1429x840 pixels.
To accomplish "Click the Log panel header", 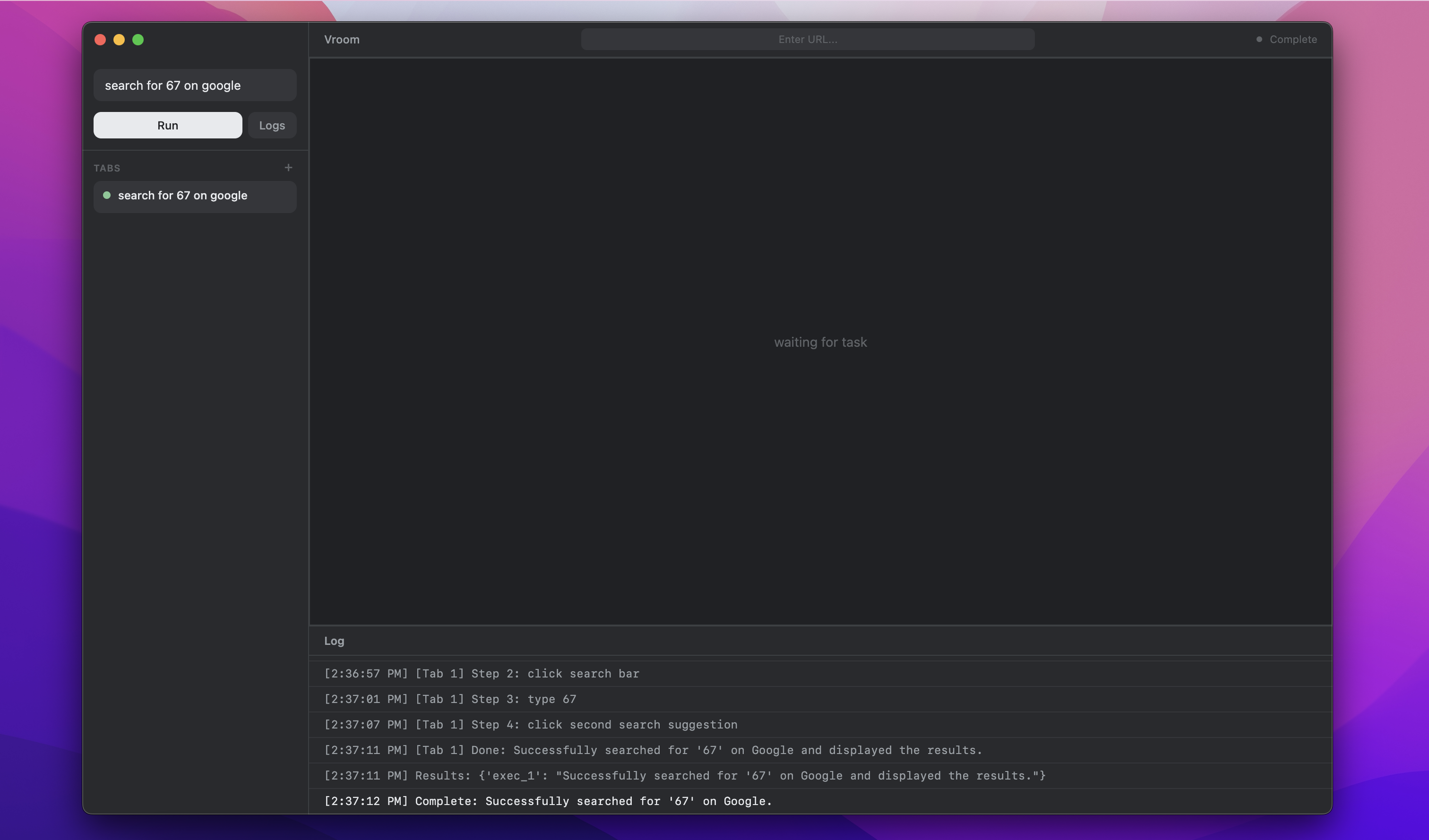I will pyautogui.click(x=334, y=641).
